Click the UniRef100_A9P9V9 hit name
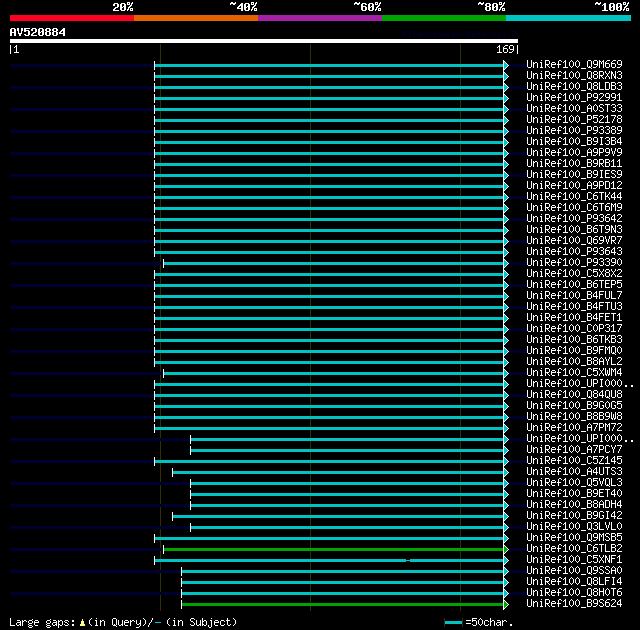The image size is (640, 630). pos(574,153)
